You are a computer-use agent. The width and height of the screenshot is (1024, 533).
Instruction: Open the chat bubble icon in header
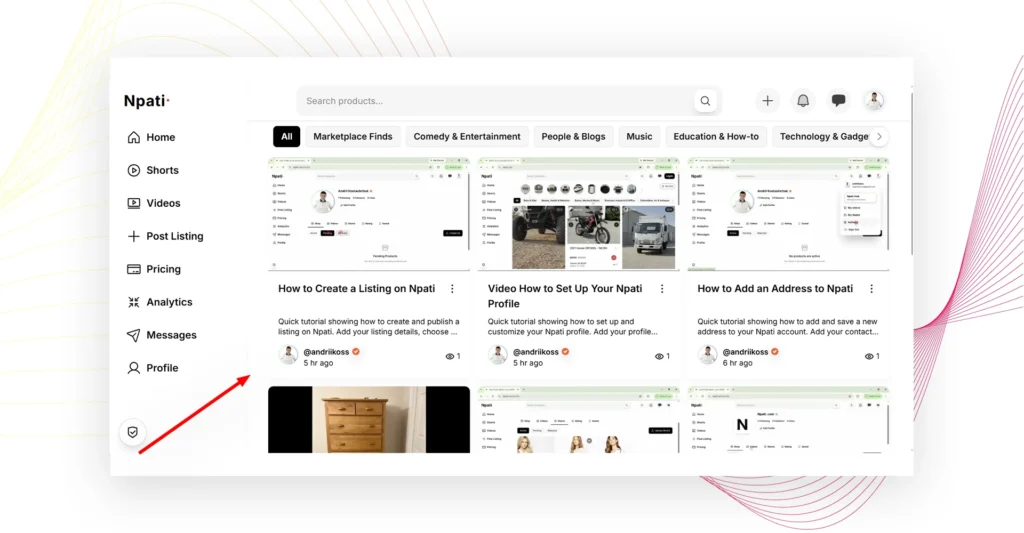click(x=838, y=101)
